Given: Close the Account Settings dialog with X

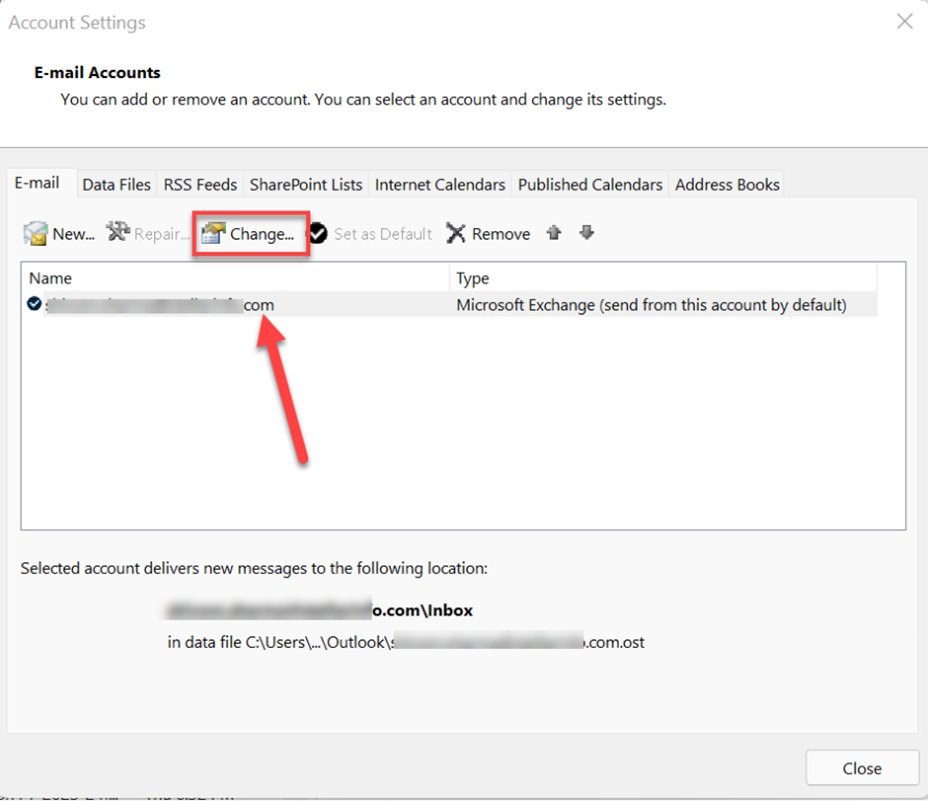Looking at the screenshot, I should [x=904, y=22].
